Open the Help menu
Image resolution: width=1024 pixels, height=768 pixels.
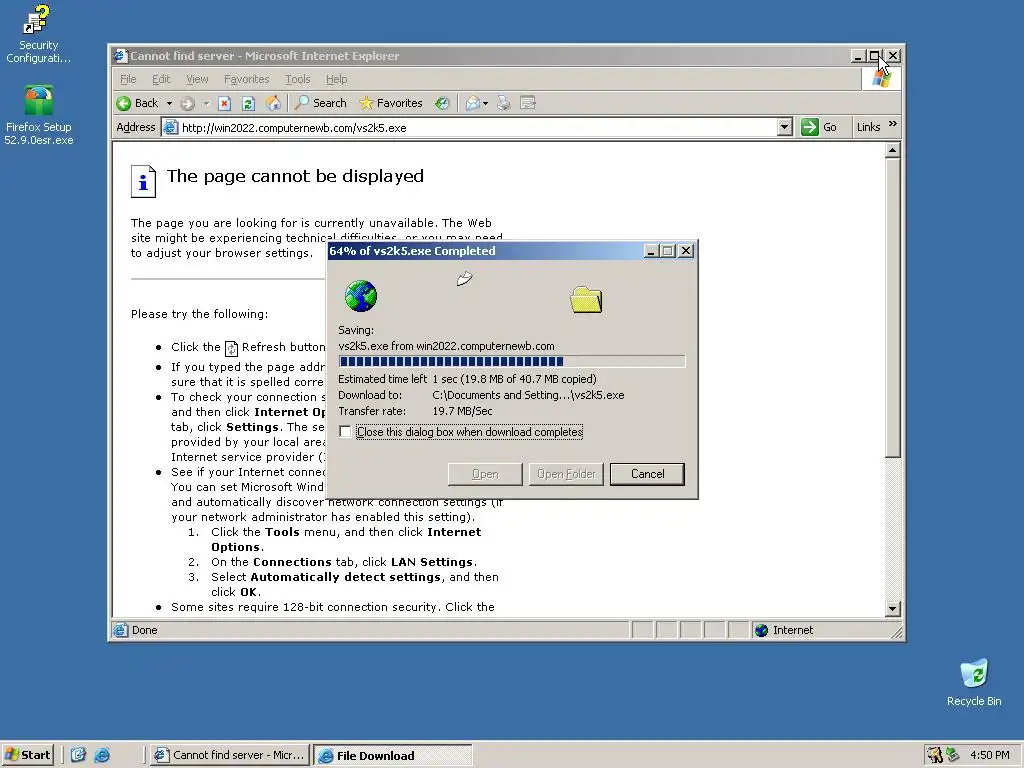[x=336, y=79]
